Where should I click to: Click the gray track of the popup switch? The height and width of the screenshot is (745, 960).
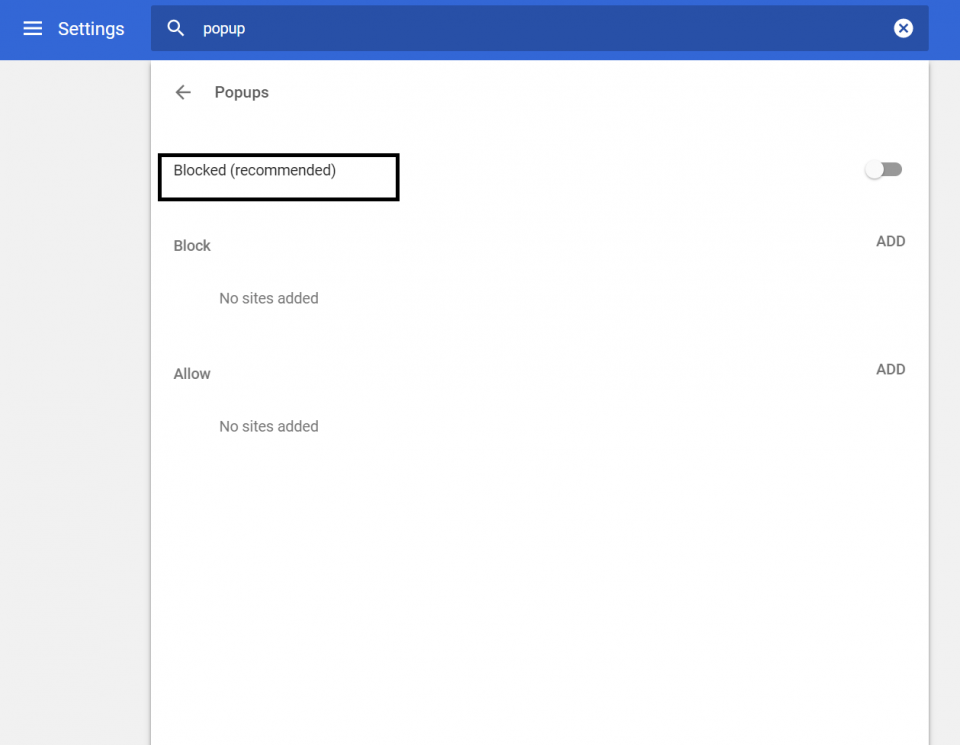point(894,170)
